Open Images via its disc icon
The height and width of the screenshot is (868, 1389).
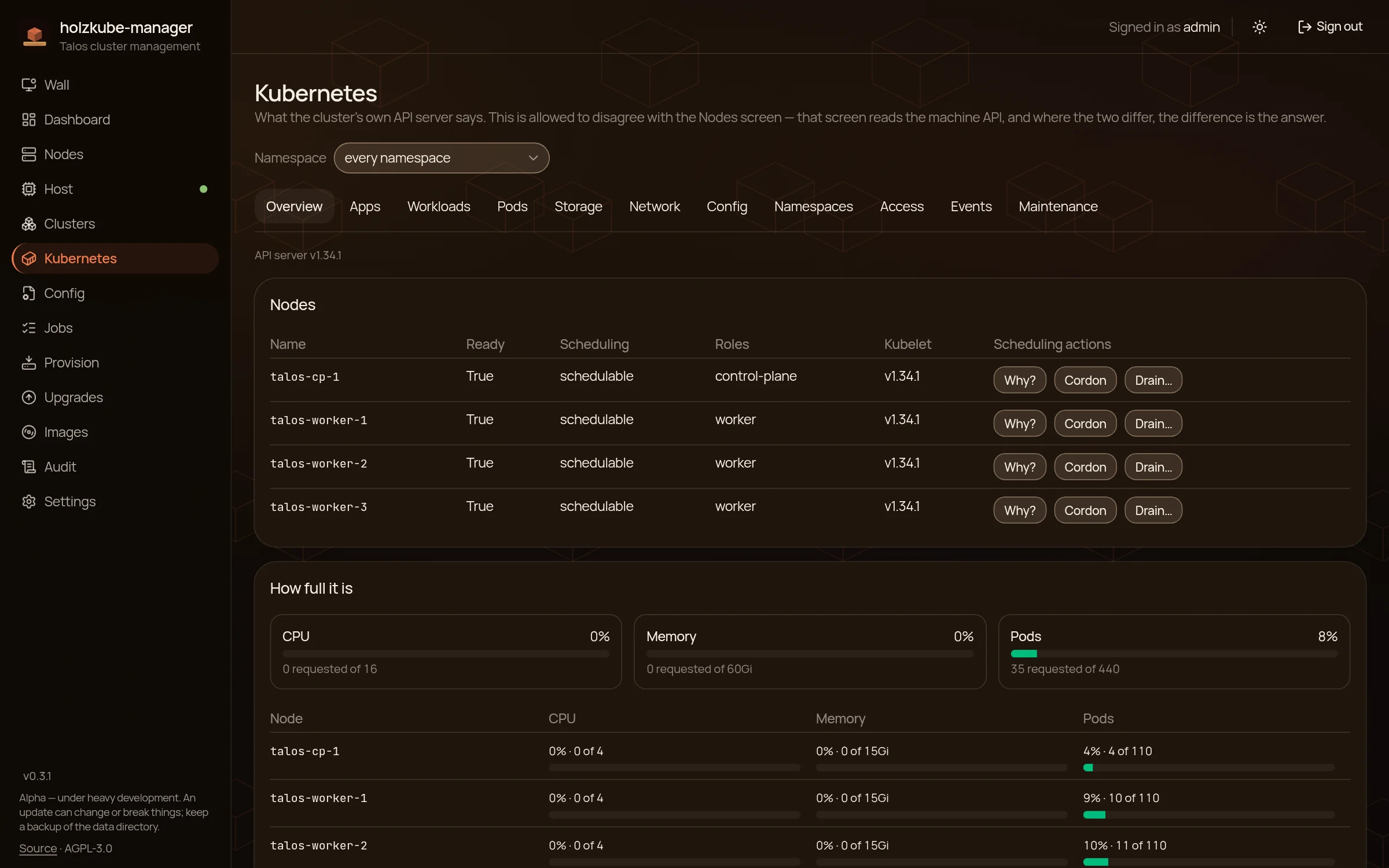click(x=29, y=432)
